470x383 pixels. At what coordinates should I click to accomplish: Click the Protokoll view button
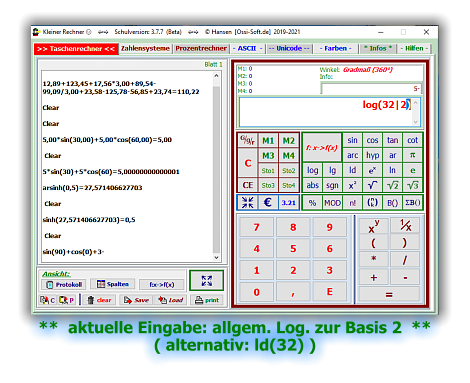[x=64, y=285]
